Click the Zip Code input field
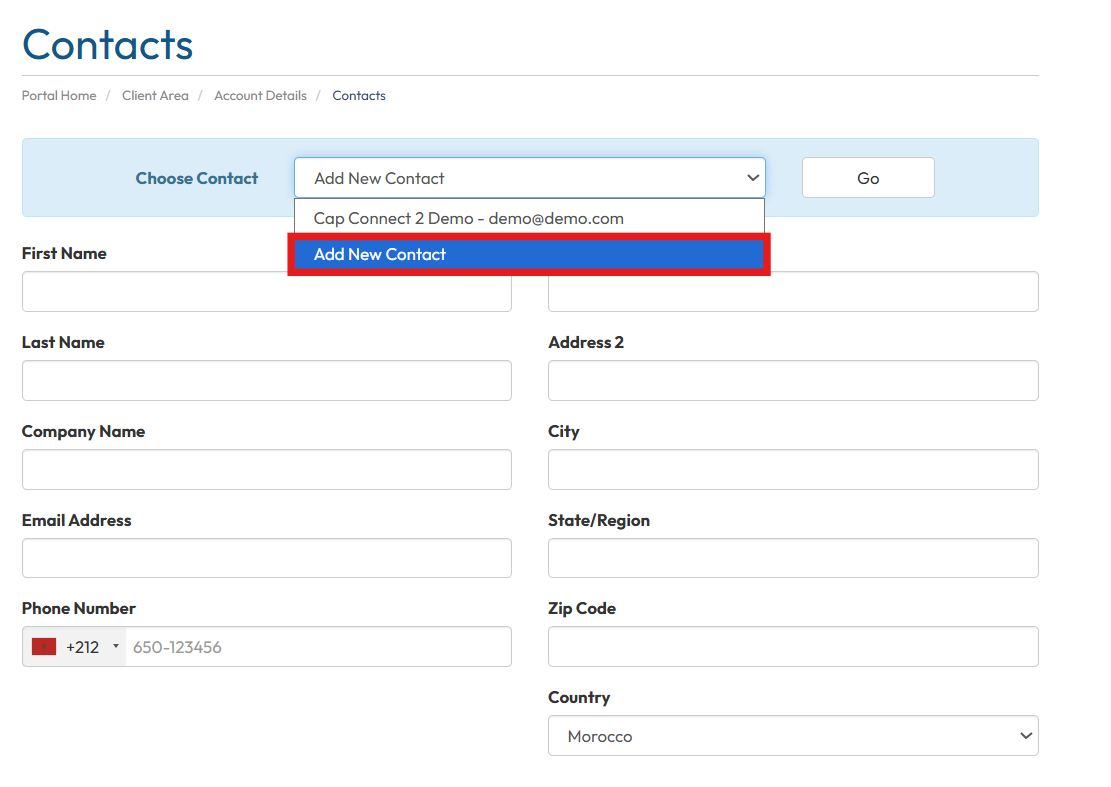This screenshot has width=1111, height=787. point(792,647)
